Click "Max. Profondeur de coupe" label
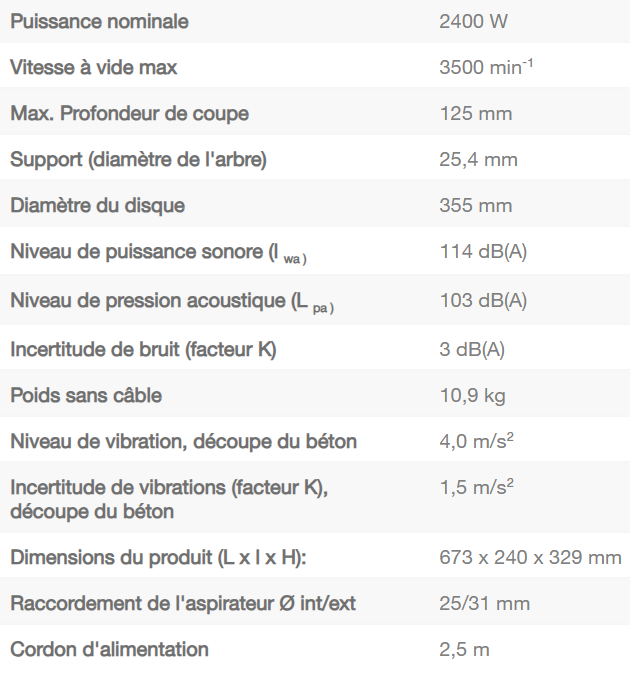The image size is (630, 673). pyautogui.click(x=129, y=113)
